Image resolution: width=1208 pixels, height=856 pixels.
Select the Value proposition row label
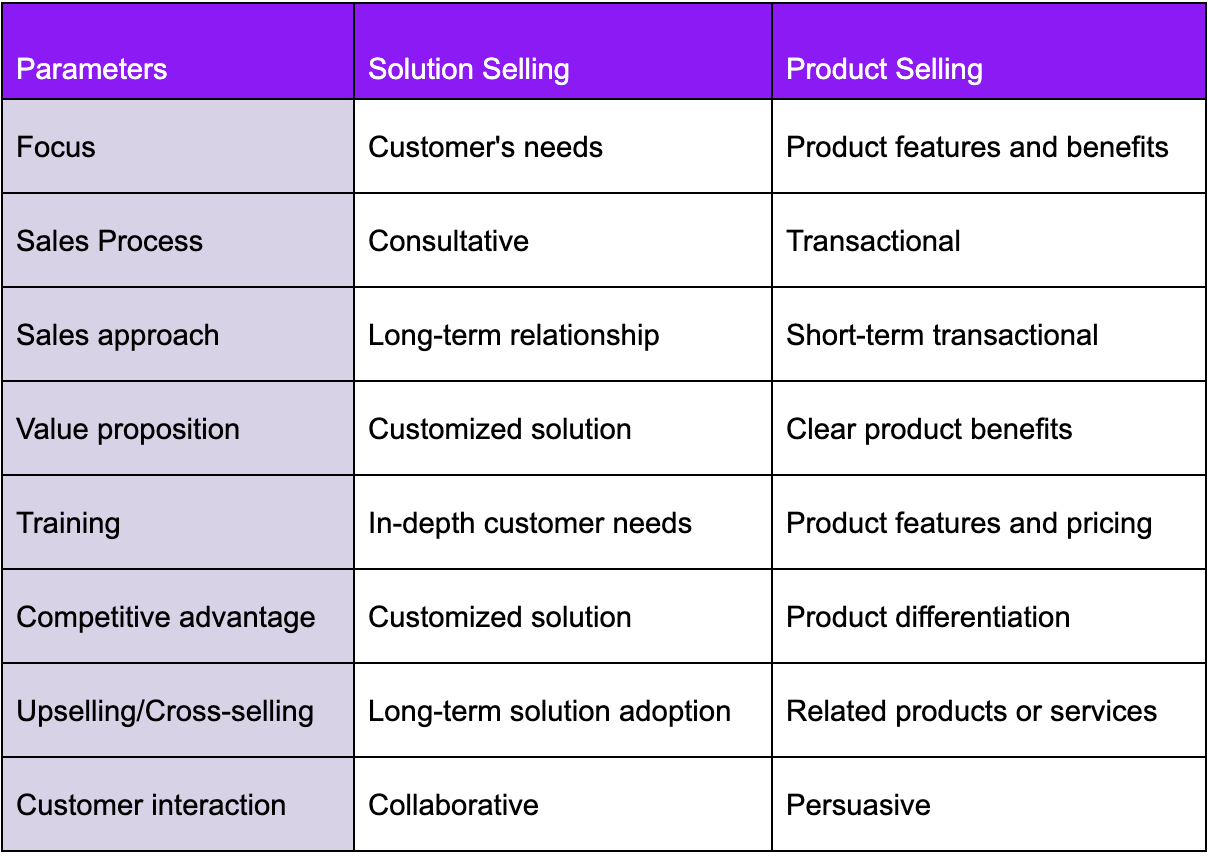pyautogui.click(x=178, y=428)
